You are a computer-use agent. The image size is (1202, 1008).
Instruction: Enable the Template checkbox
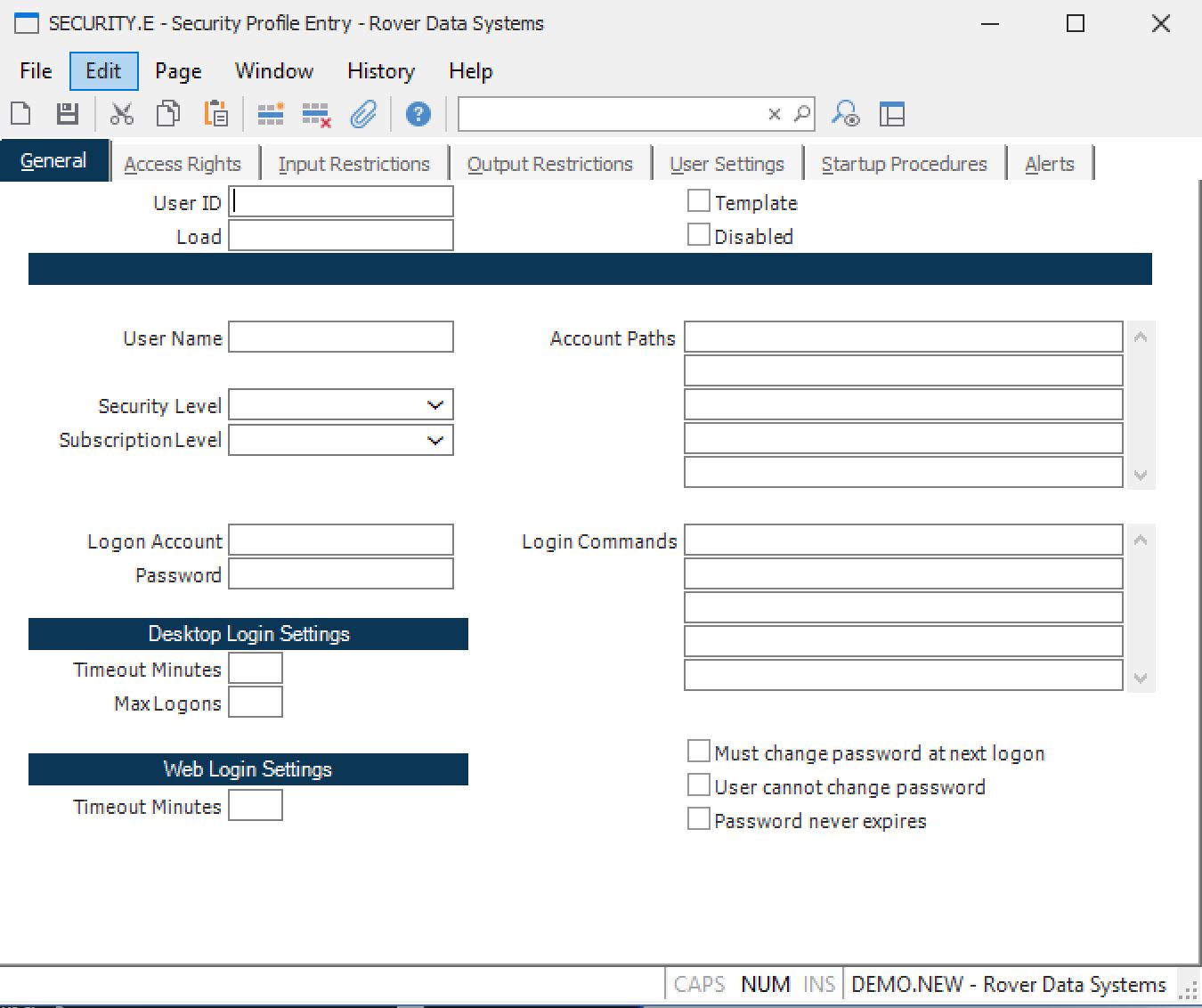pos(699,202)
